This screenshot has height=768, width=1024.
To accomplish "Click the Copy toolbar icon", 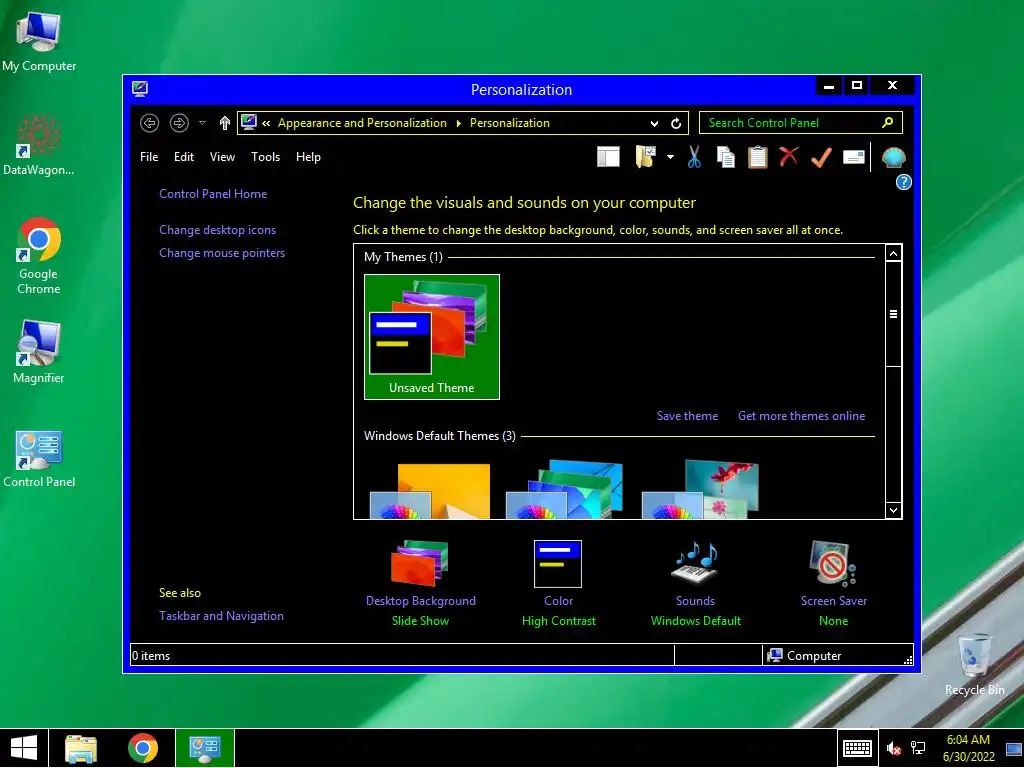I will 726,157.
